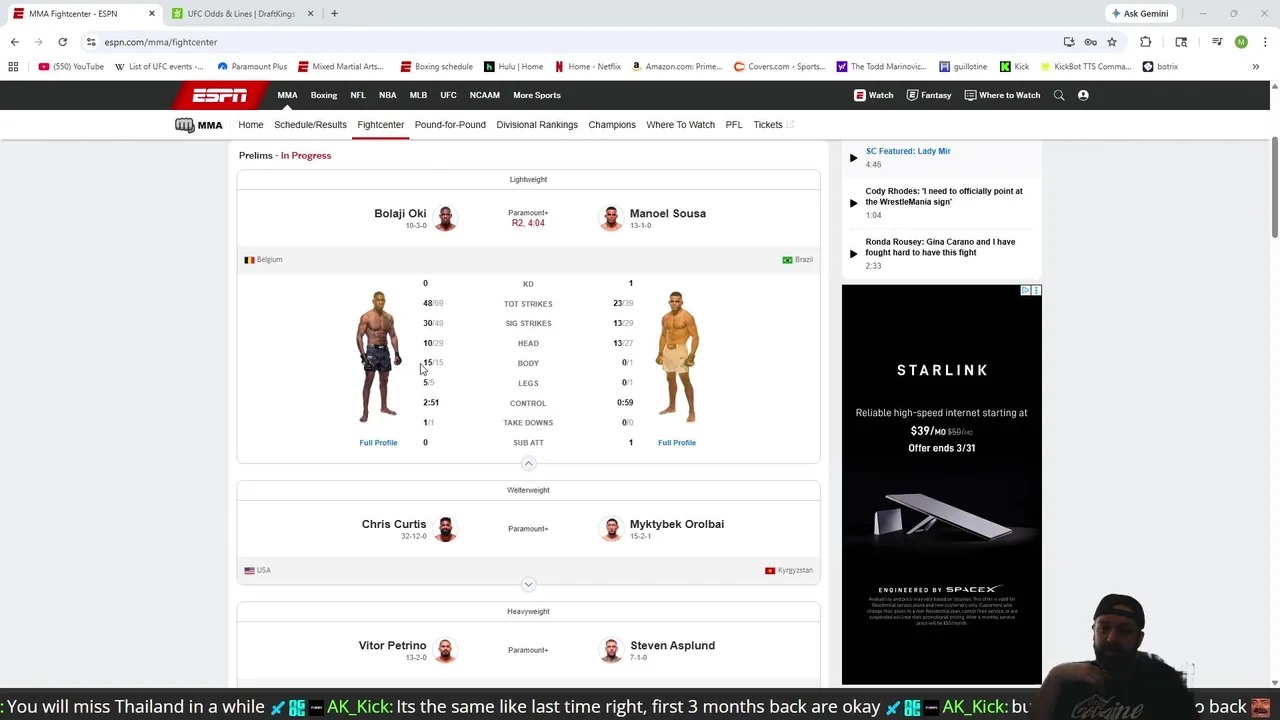Open the Chrome profile avatar
This screenshot has width=1280, height=720.
[1241, 42]
